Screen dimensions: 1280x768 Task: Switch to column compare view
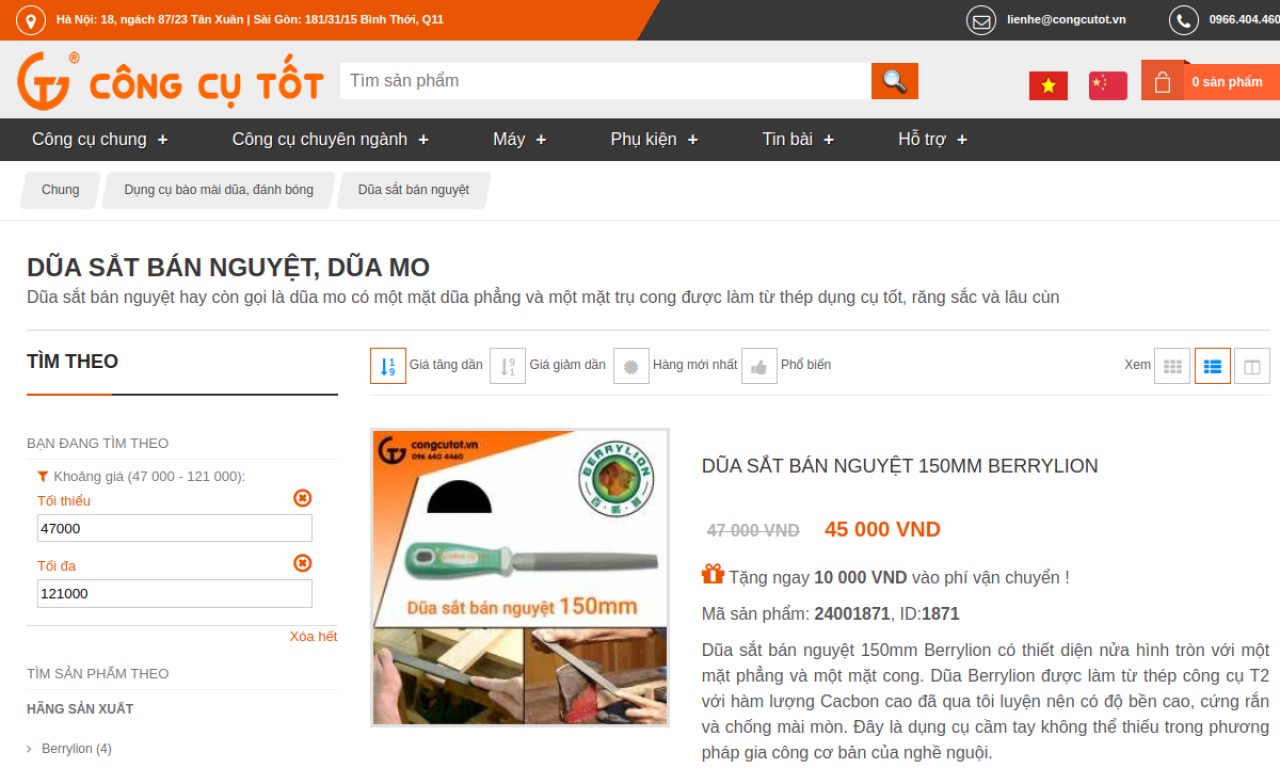1252,366
